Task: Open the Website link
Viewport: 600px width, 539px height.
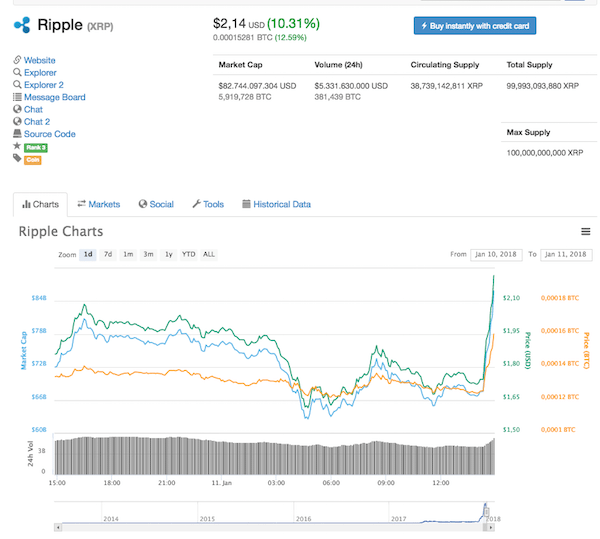Action: tap(40, 60)
